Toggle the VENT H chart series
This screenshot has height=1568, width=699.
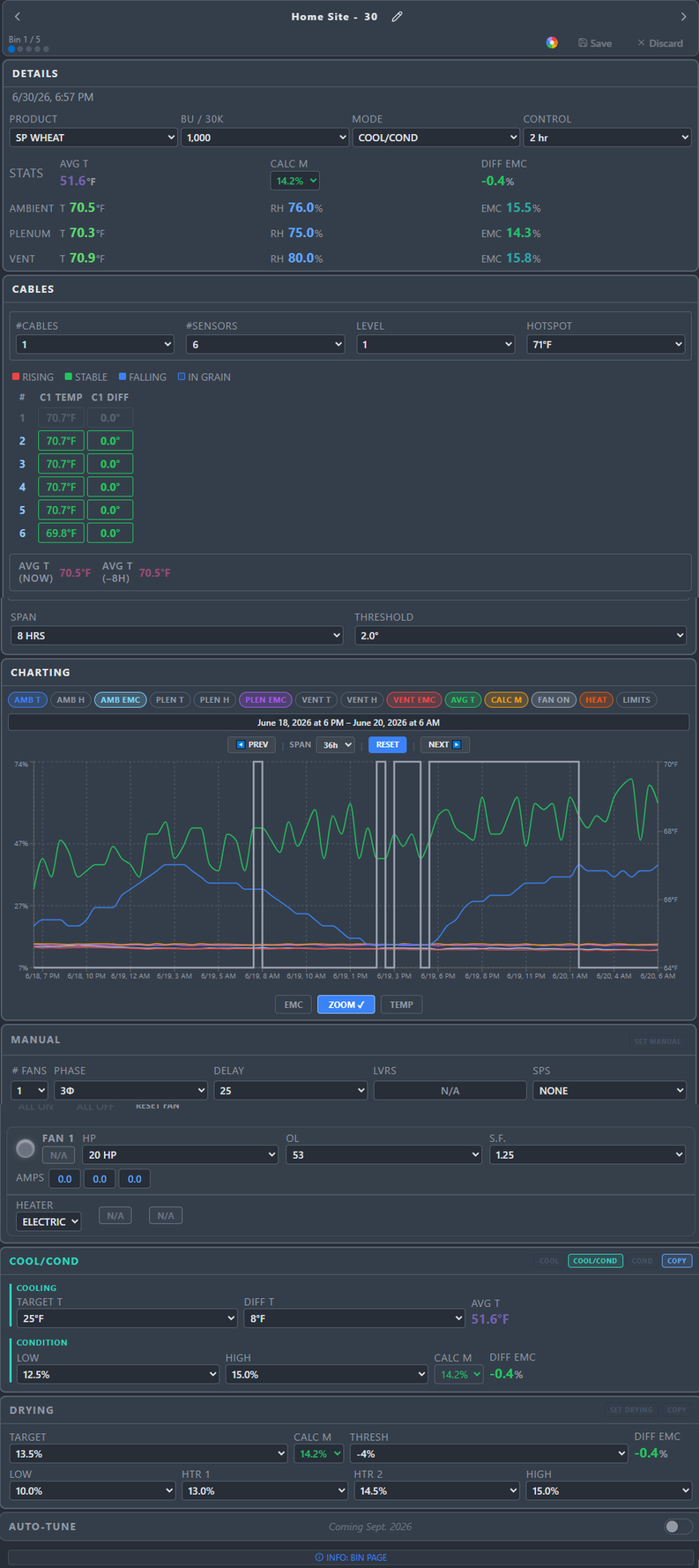(362, 699)
